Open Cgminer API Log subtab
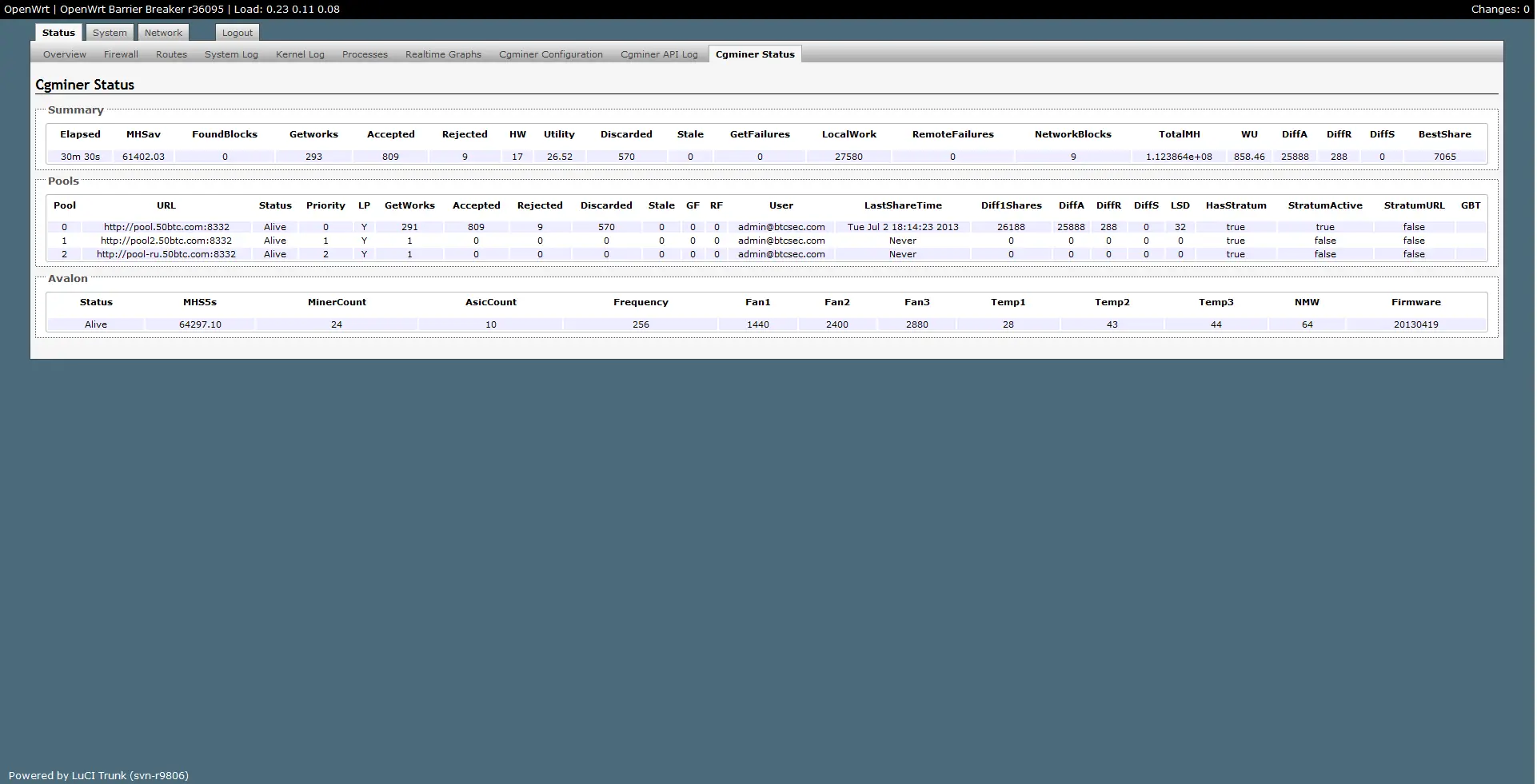This screenshot has height=784, width=1537. pos(659,54)
